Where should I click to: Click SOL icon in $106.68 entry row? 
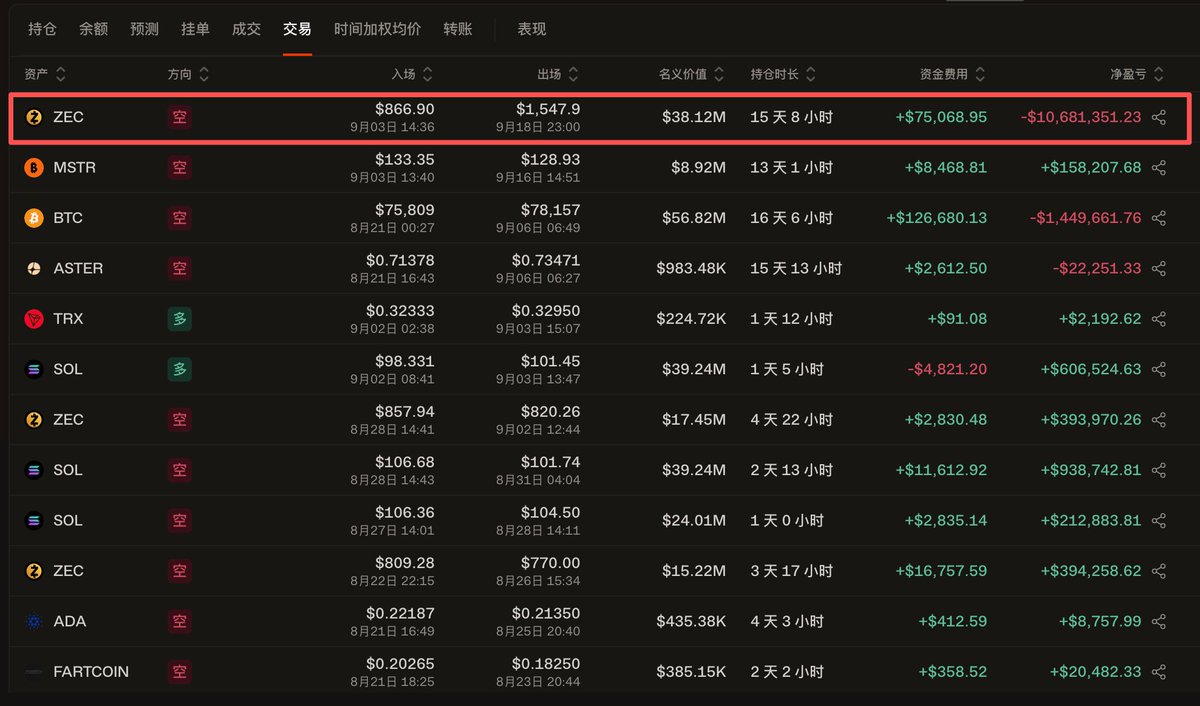(x=34, y=470)
